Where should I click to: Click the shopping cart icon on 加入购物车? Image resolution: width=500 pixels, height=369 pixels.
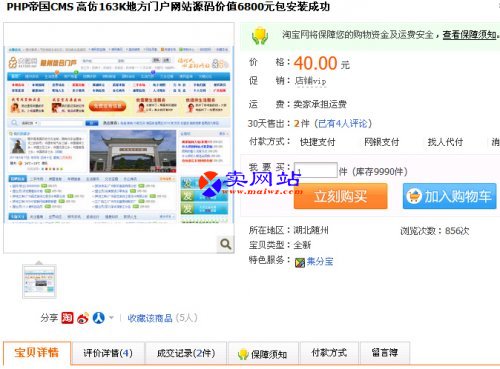pos(414,196)
